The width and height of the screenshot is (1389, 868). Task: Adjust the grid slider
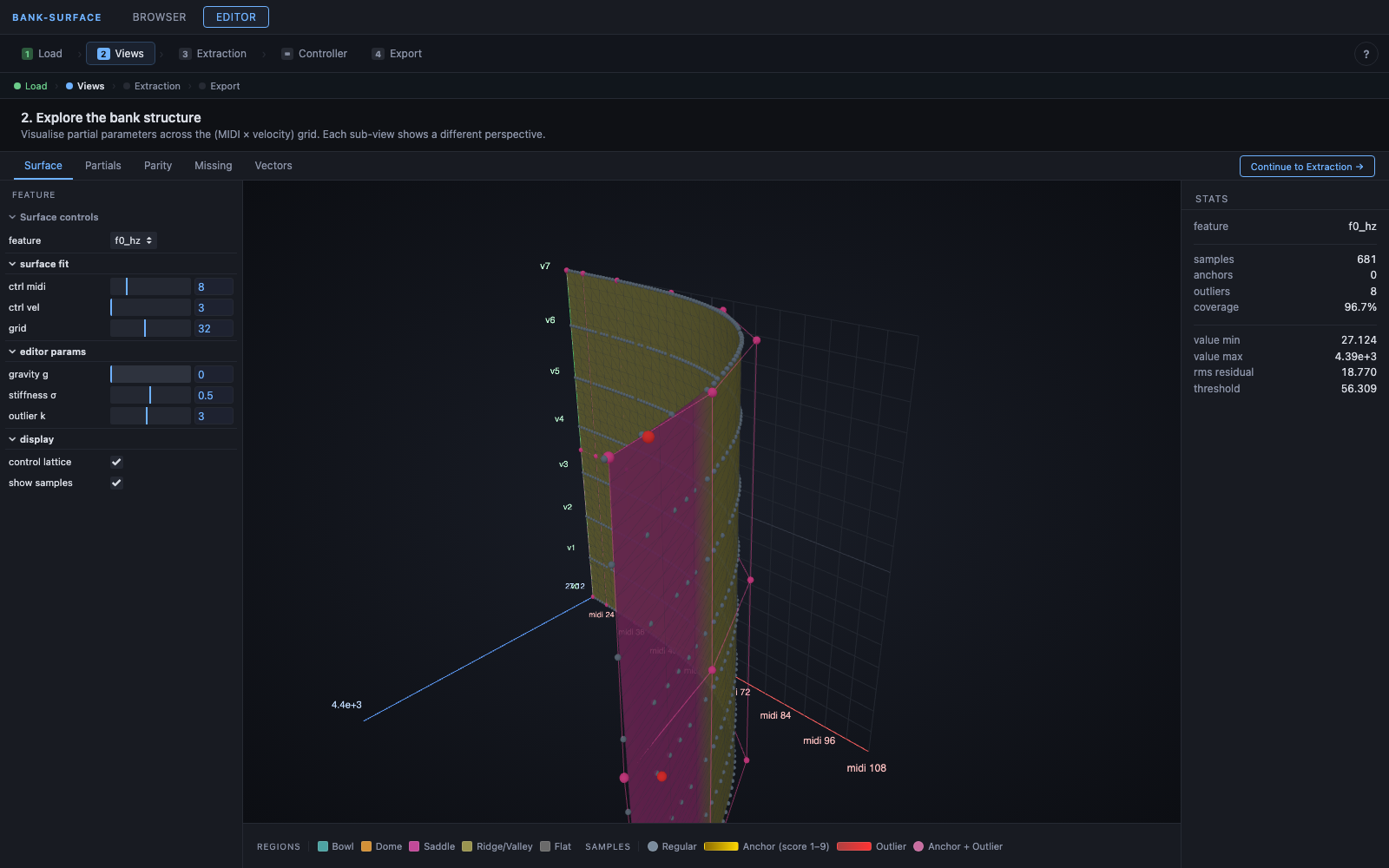click(x=150, y=328)
